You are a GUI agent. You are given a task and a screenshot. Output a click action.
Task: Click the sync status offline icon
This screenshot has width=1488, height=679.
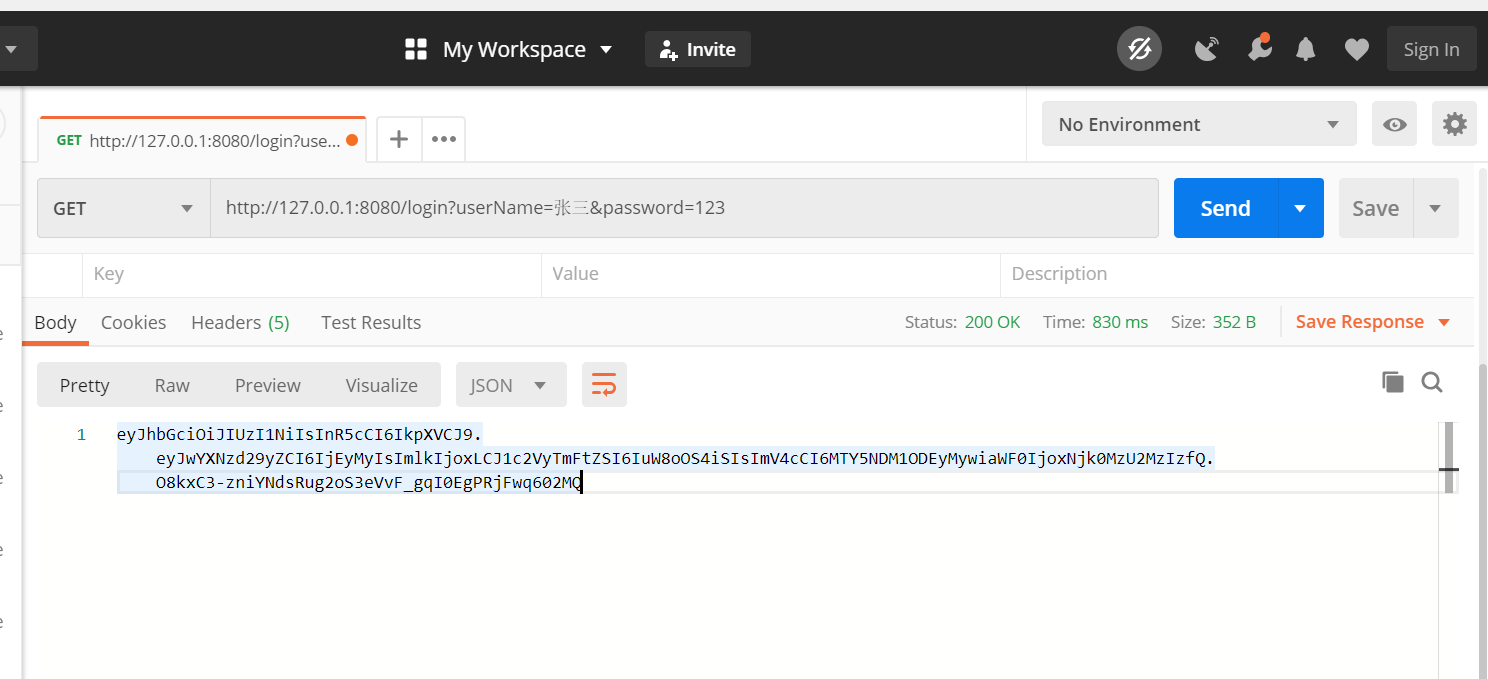(1139, 48)
